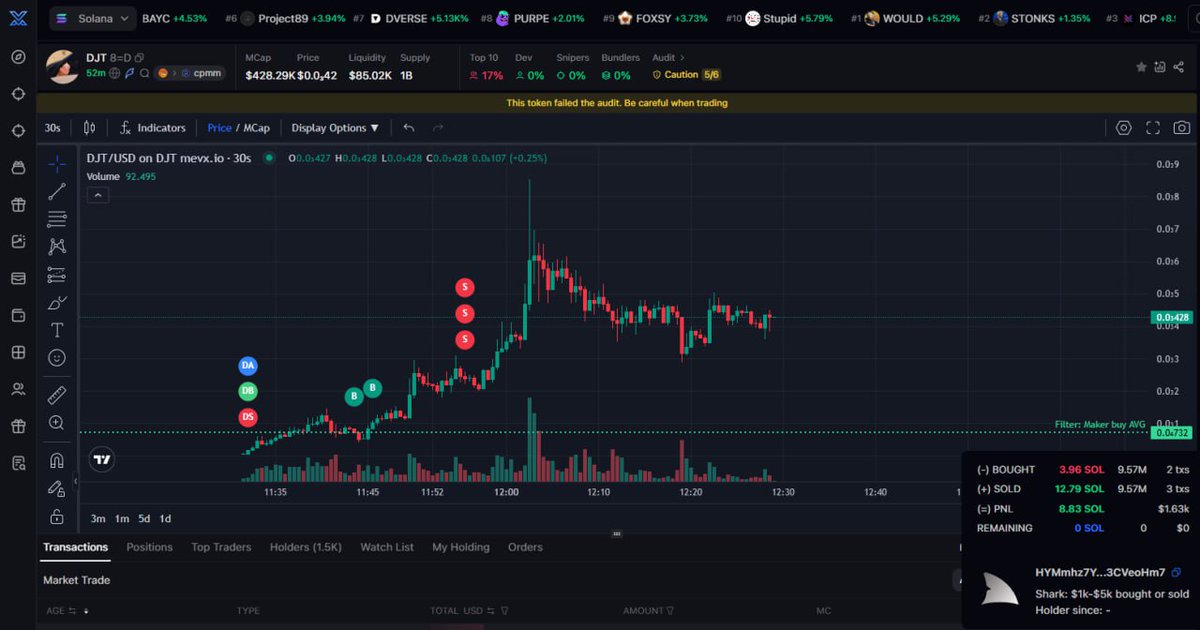Image resolution: width=1200 pixels, height=630 pixels.
Task: Select the zoom in magnifier tool
Action: click(x=57, y=423)
